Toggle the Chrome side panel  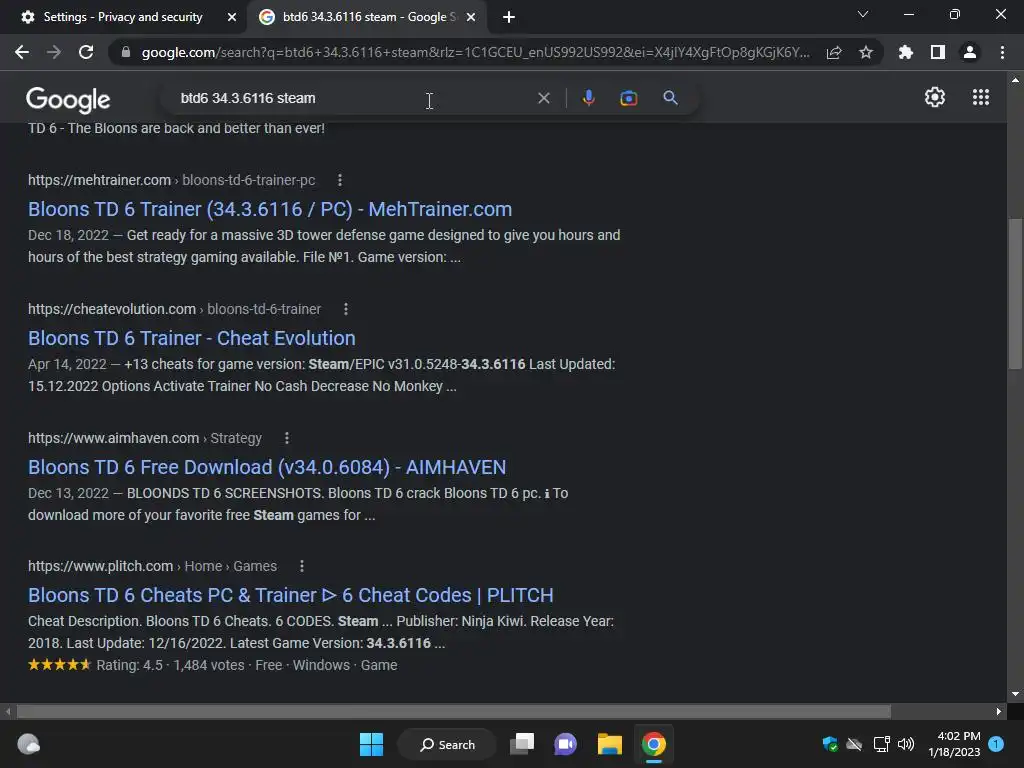[938, 52]
